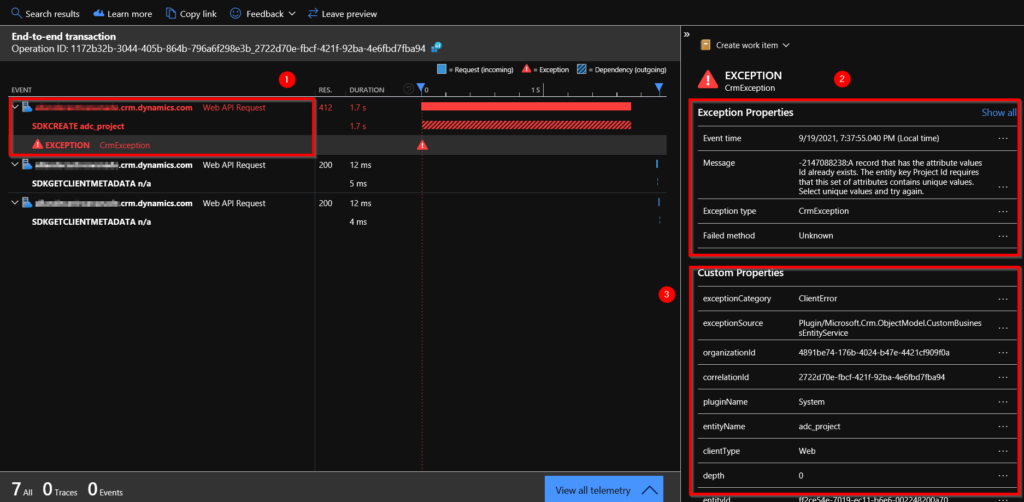Open the Create work item dropdown

pyautogui.click(x=746, y=45)
